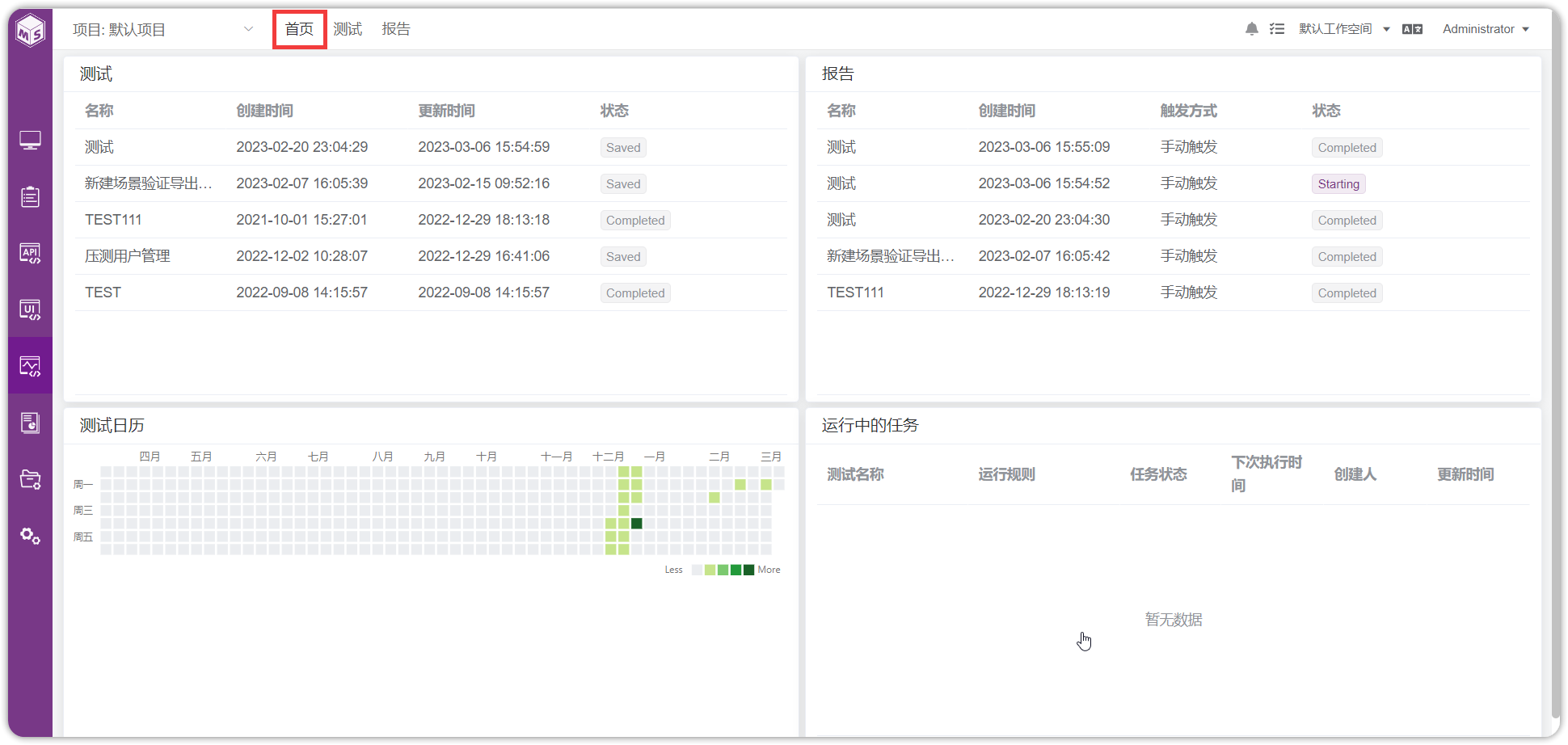Open test created 2023-02-20 23:04:29

click(431, 147)
